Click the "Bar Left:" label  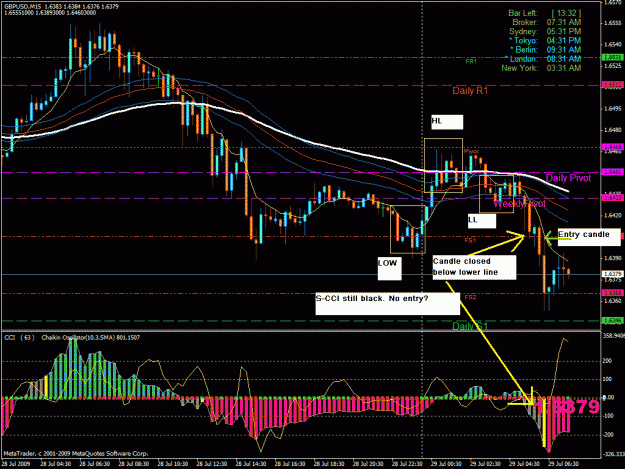(x=523, y=13)
